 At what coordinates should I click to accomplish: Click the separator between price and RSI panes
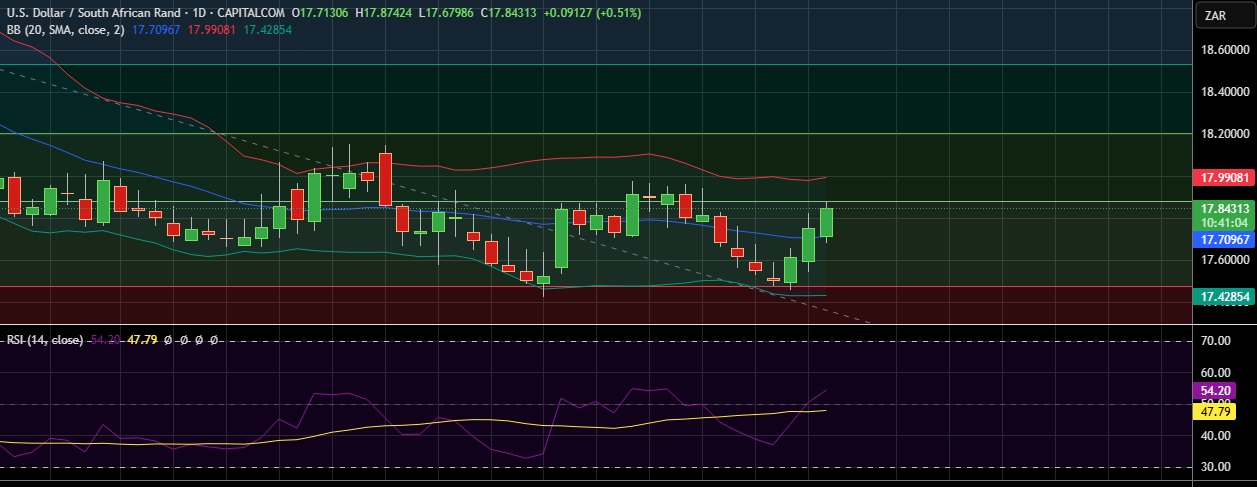[x=600, y=325]
